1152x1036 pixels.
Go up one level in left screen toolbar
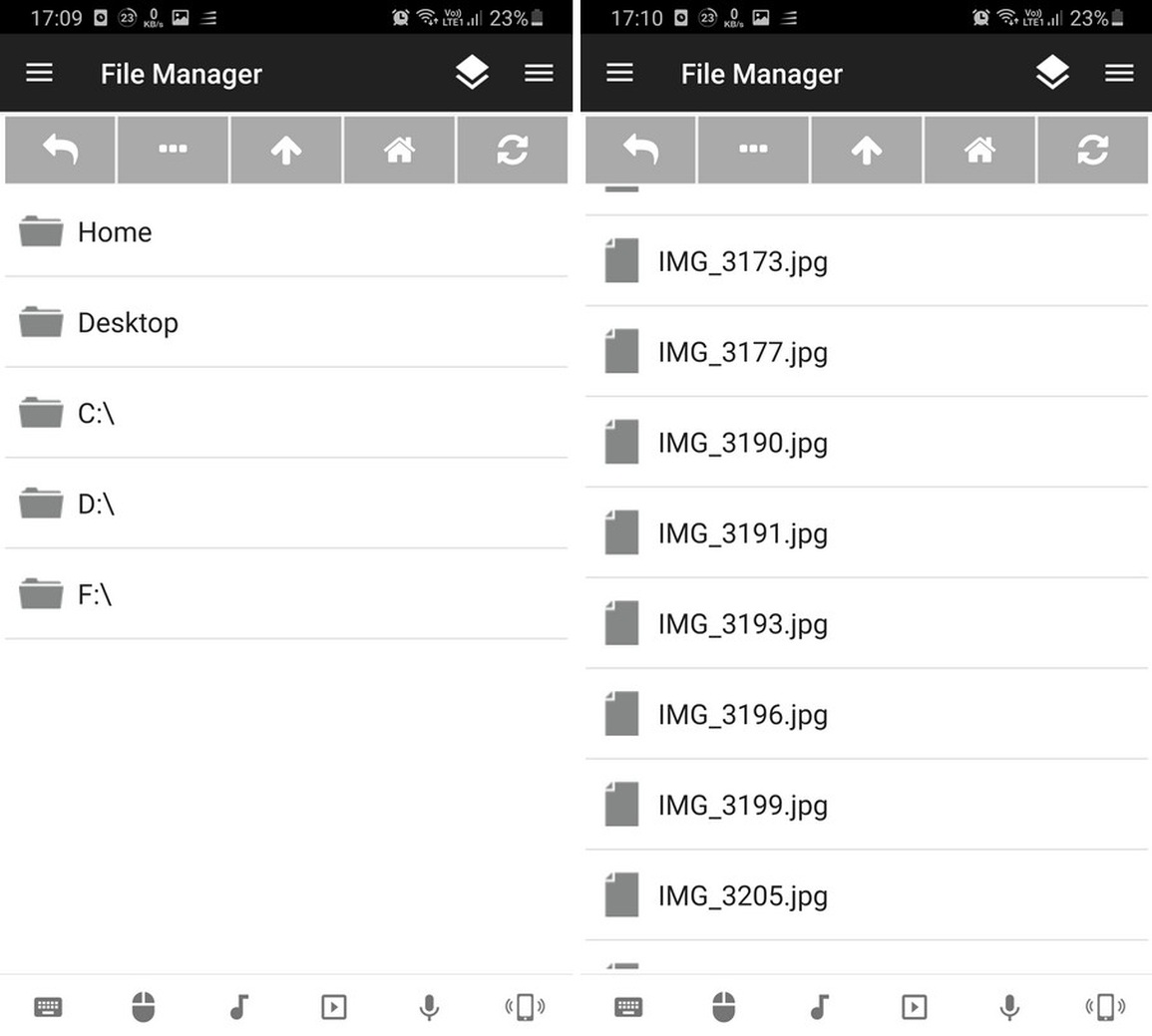coord(286,150)
